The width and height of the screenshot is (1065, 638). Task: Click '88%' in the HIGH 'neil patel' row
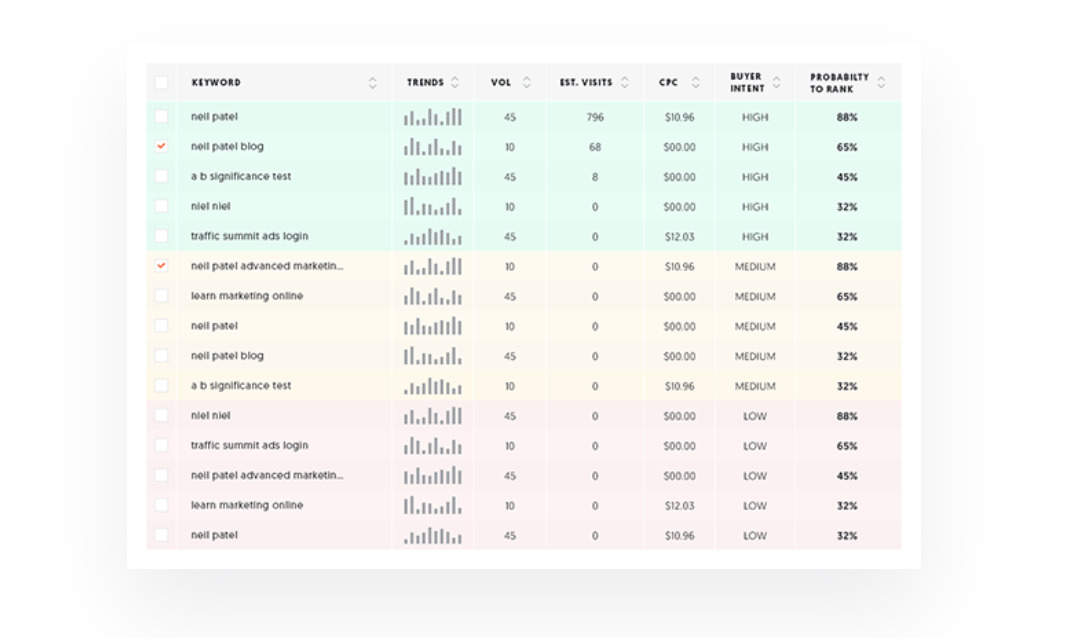click(847, 118)
